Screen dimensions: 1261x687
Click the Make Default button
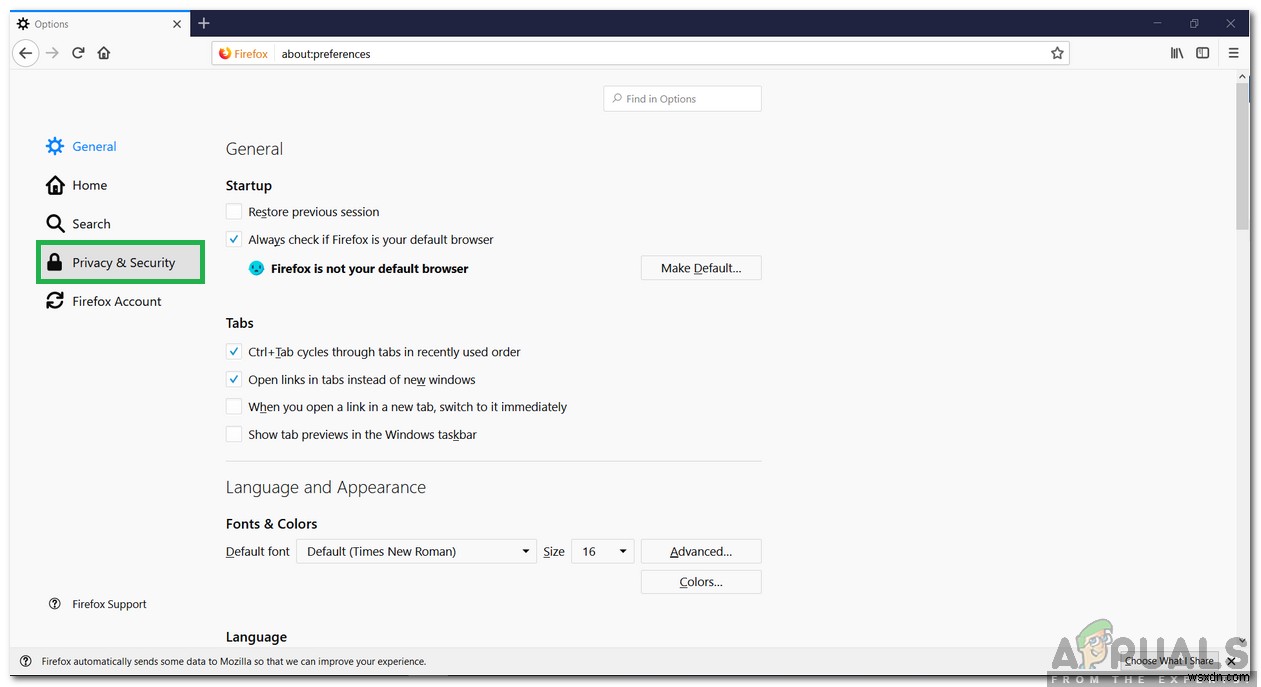[700, 267]
